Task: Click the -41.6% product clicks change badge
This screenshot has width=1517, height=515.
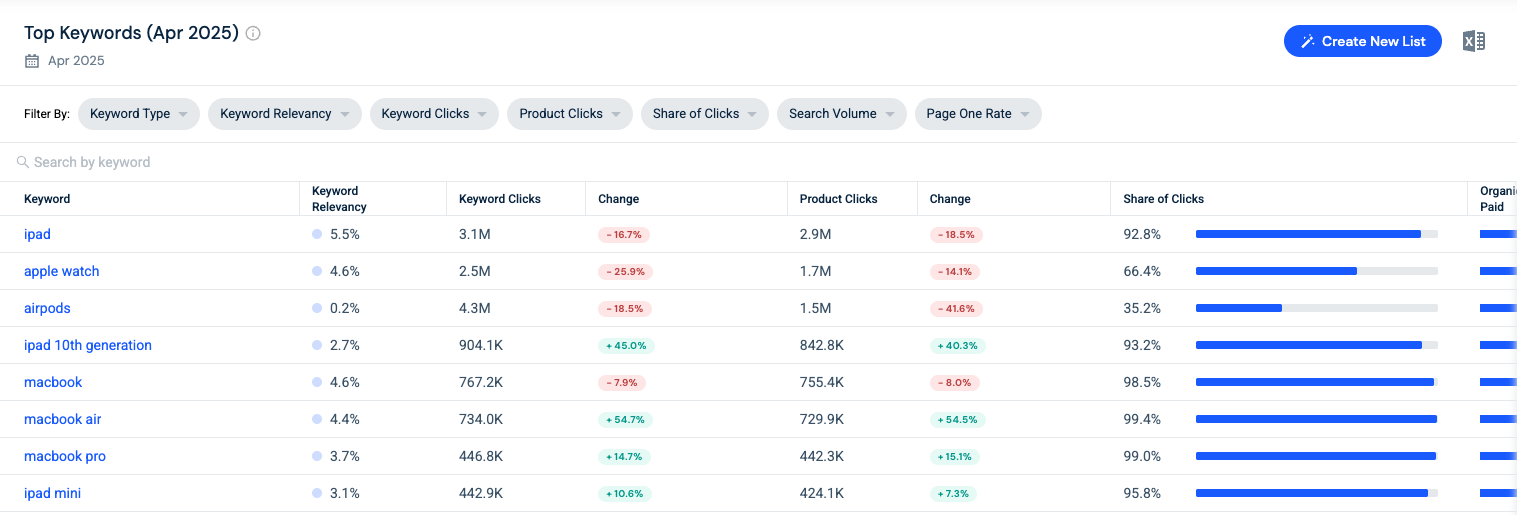Action: (x=957, y=309)
